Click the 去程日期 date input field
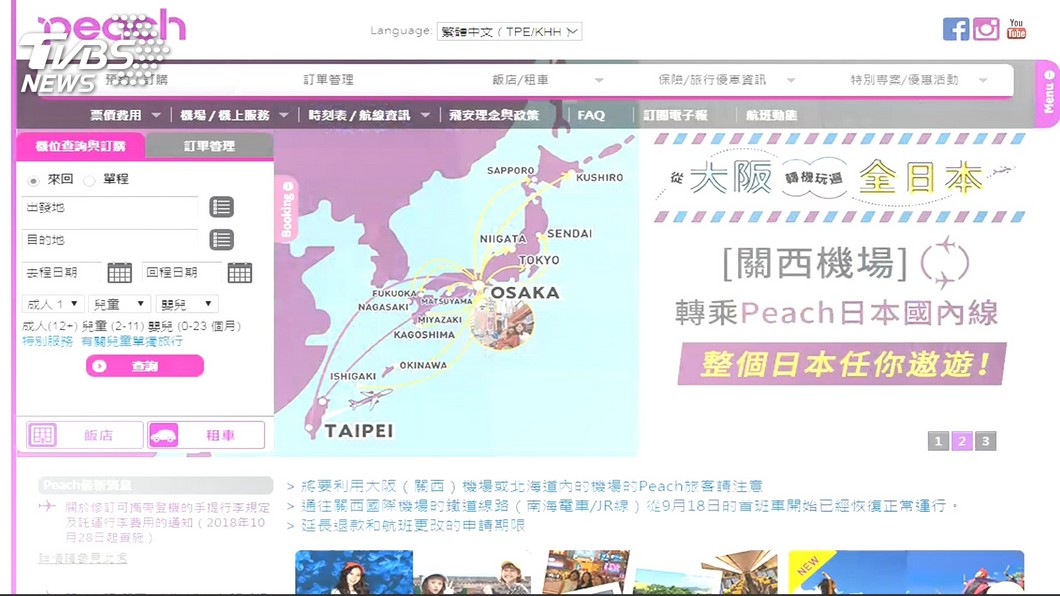The height and width of the screenshot is (596, 1060). coord(62,272)
